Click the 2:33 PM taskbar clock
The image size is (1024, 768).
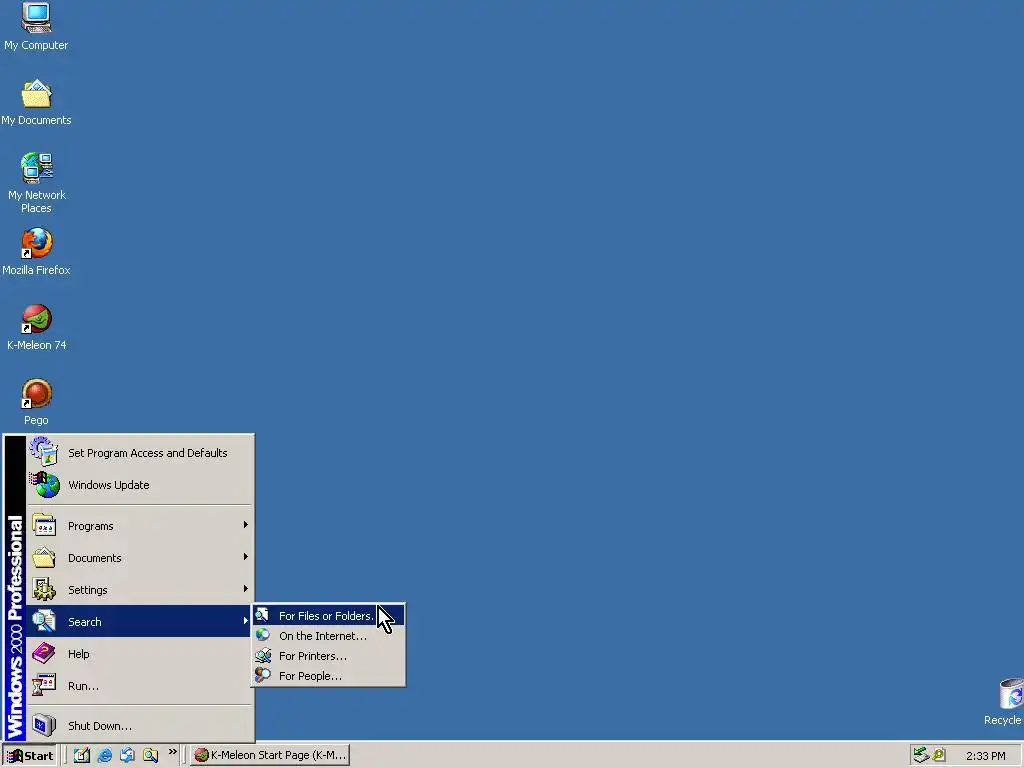pos(985,756)
